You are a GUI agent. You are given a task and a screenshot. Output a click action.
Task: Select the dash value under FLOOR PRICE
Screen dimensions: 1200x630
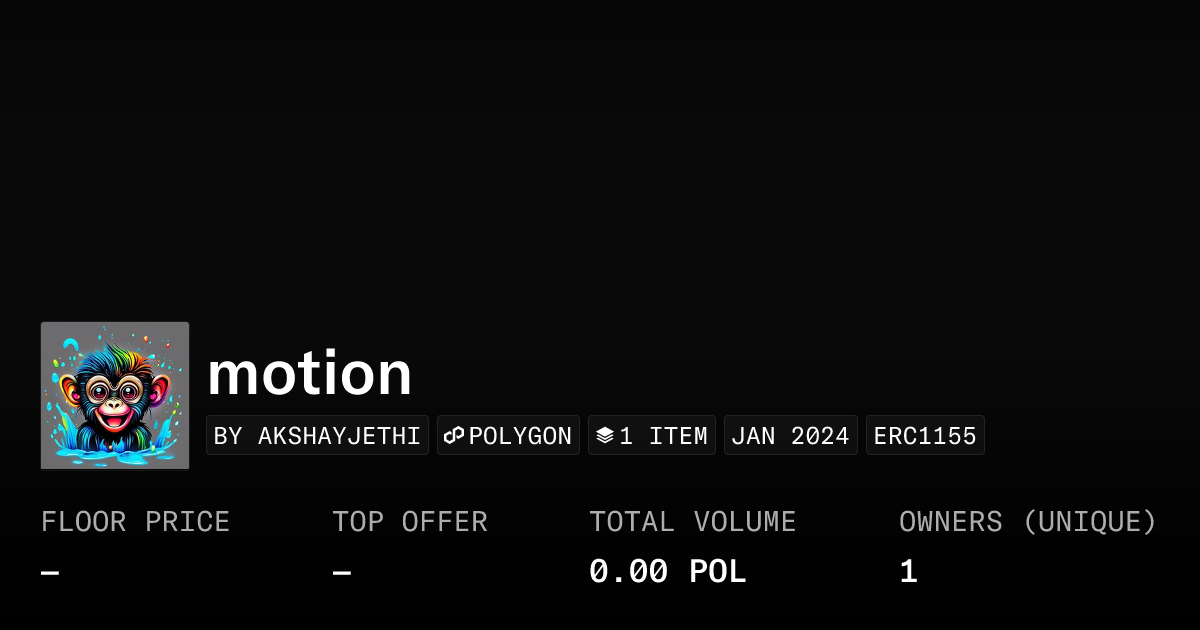coord(50,573)
